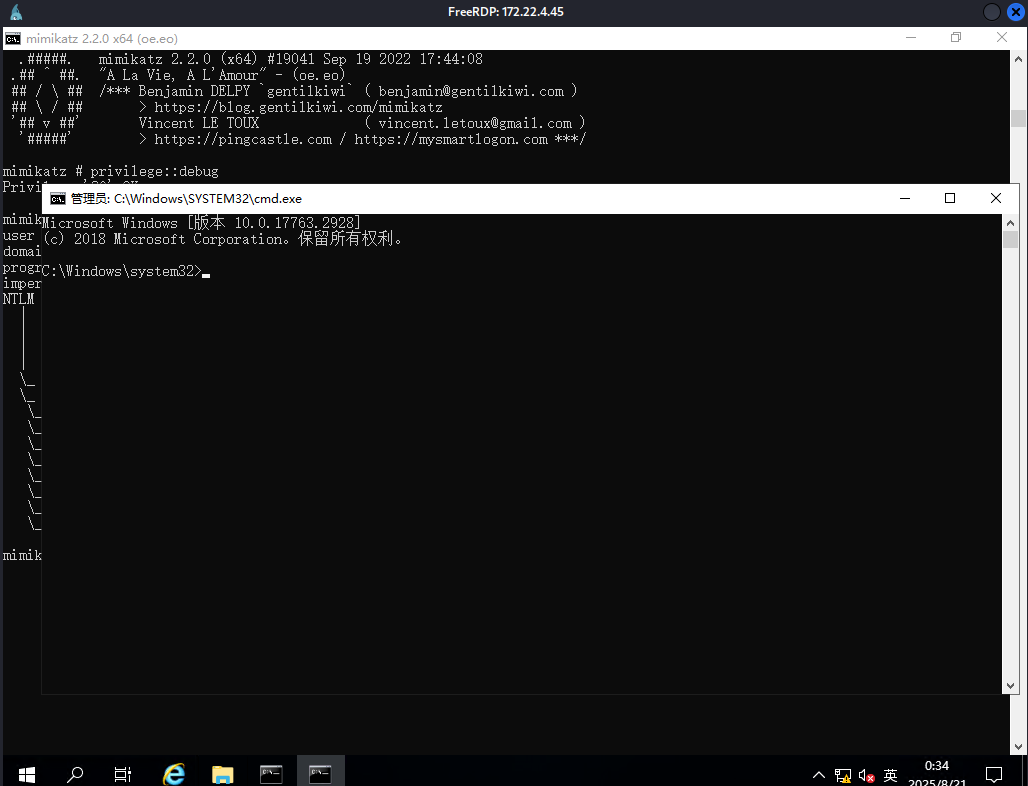Launch Internet Explorer from taskbar
This screenshot has height=786, width=1028.
pyautogui.click(x=174, y=774)
